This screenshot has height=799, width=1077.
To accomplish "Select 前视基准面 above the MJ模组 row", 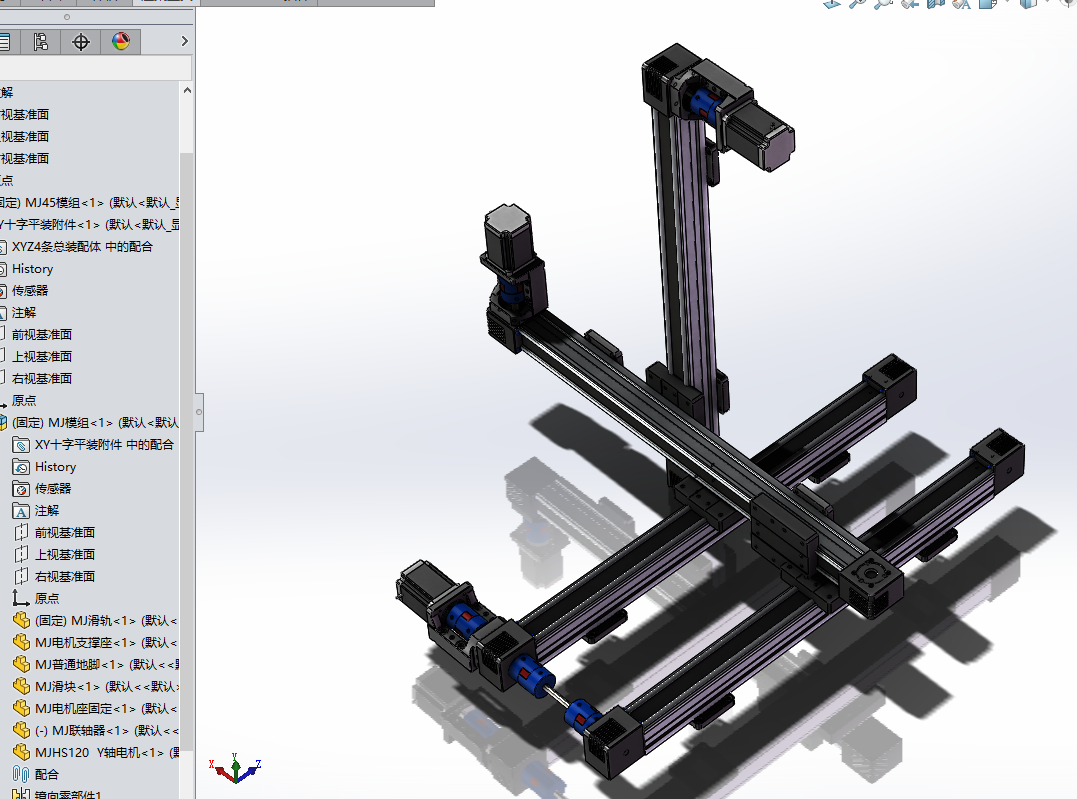I will point(41,335).
